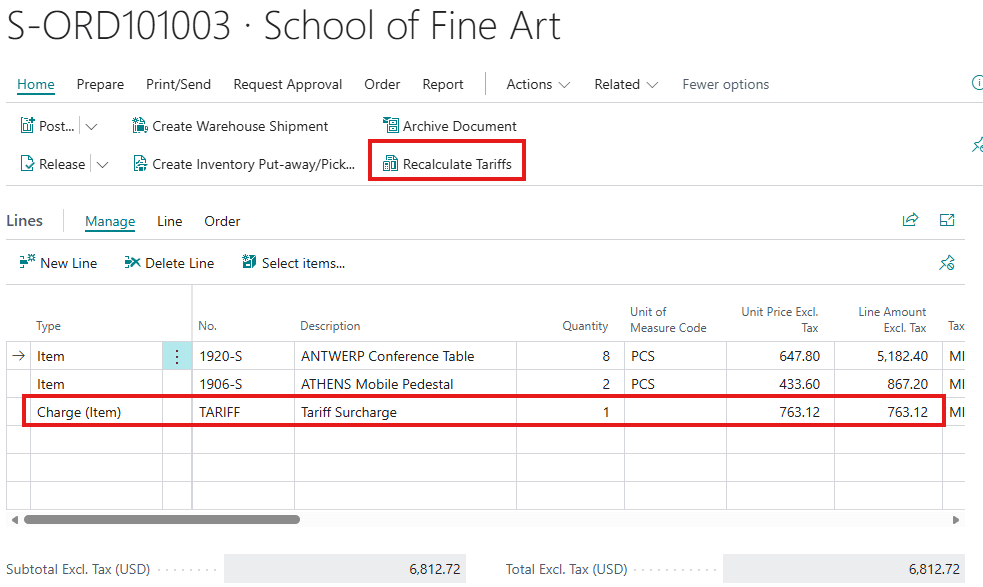Expand the Actions menu
Viewport: 983px width, 587px height.
[538, 85]
